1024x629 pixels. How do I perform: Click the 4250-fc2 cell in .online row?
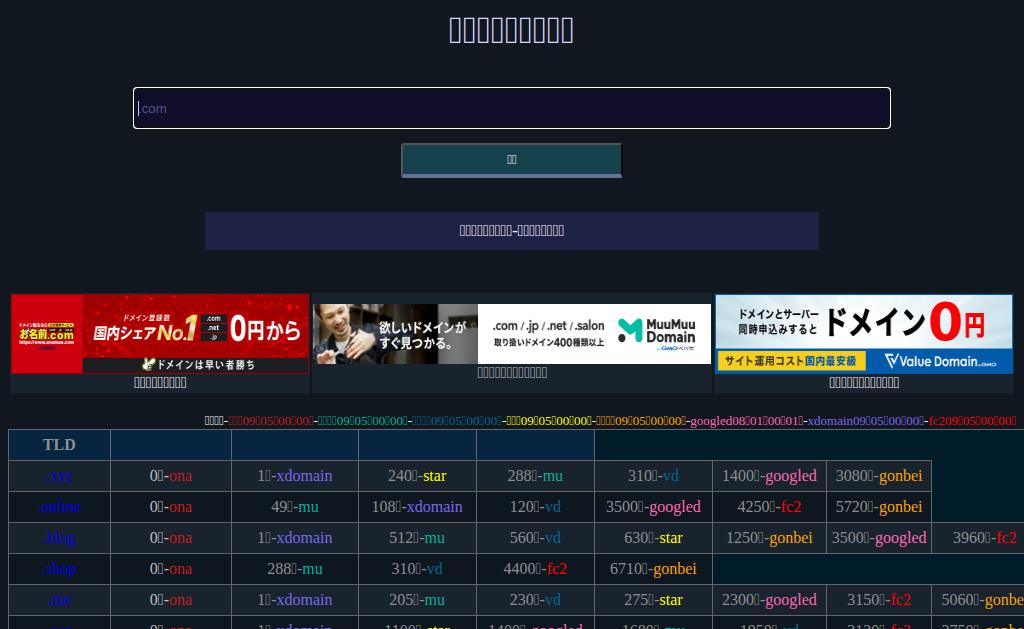point(769,507)
